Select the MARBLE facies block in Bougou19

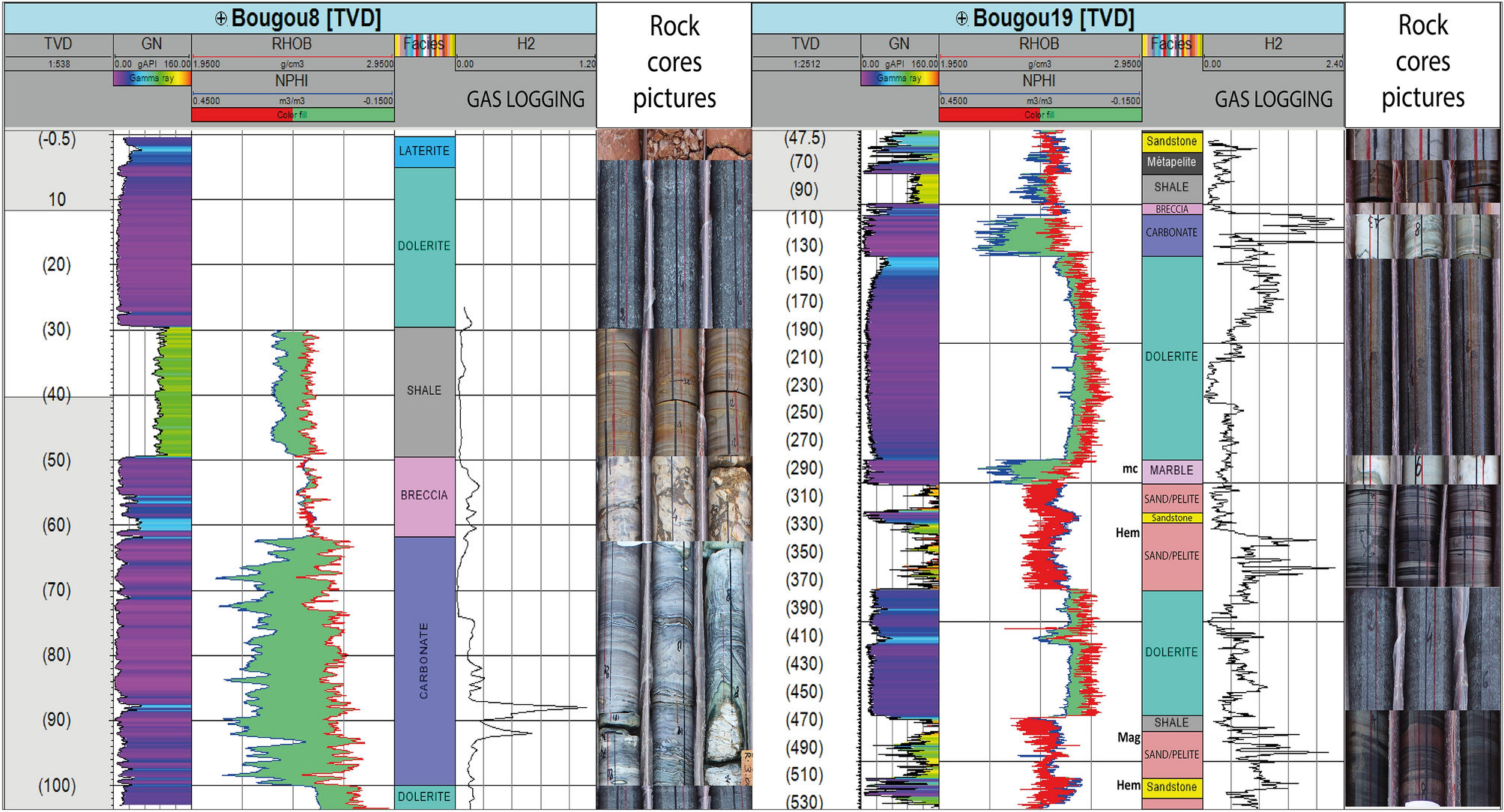coord(1171,470)
